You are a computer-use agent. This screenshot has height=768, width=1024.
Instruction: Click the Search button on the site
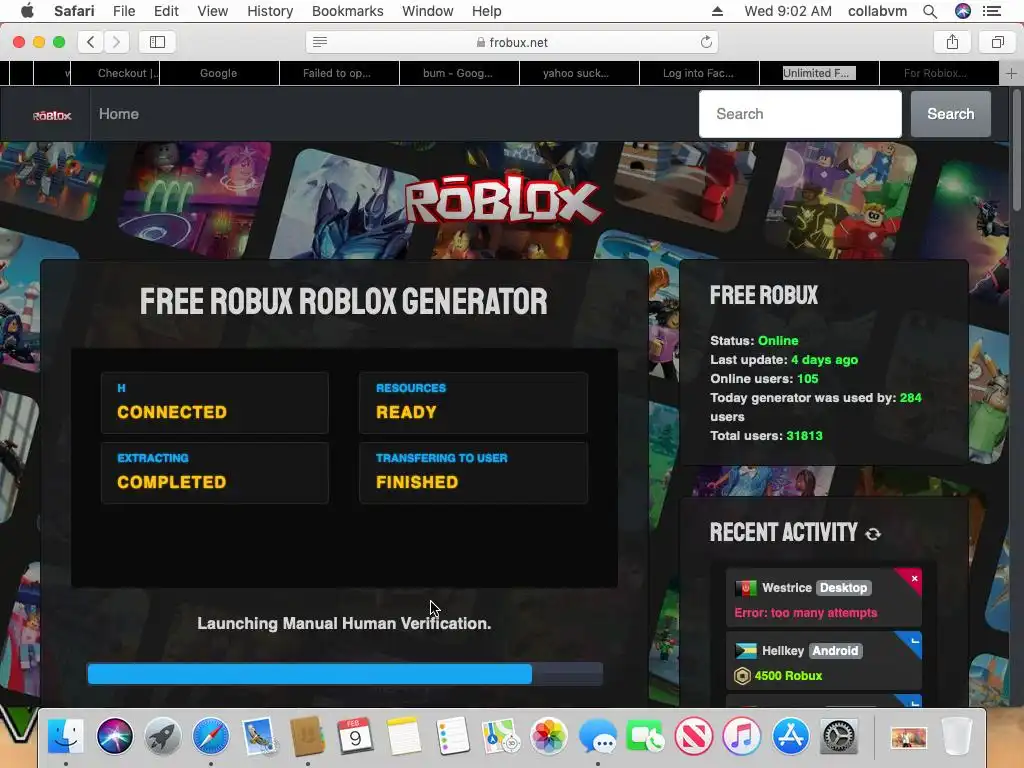(x=951, y=114)
